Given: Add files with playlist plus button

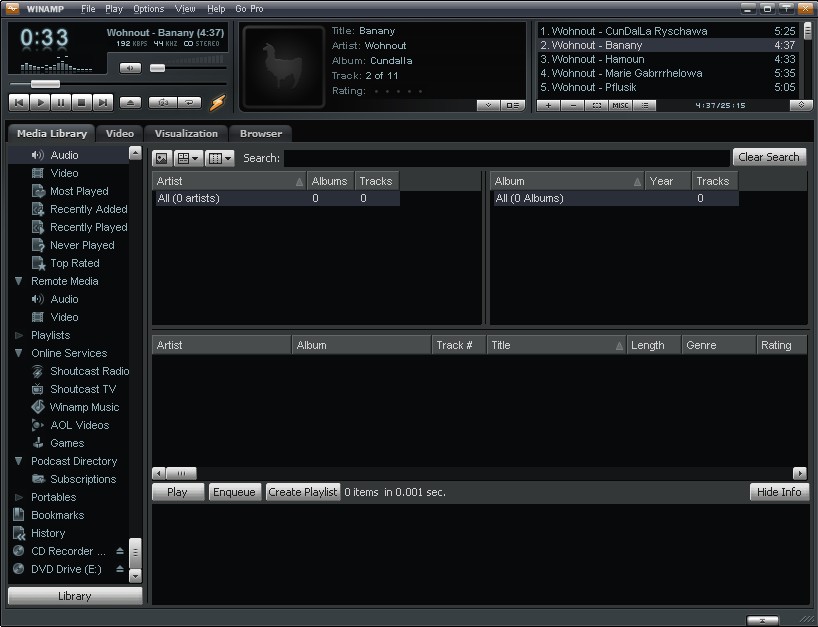Looking at the screenshot, I should click(548, 105).
